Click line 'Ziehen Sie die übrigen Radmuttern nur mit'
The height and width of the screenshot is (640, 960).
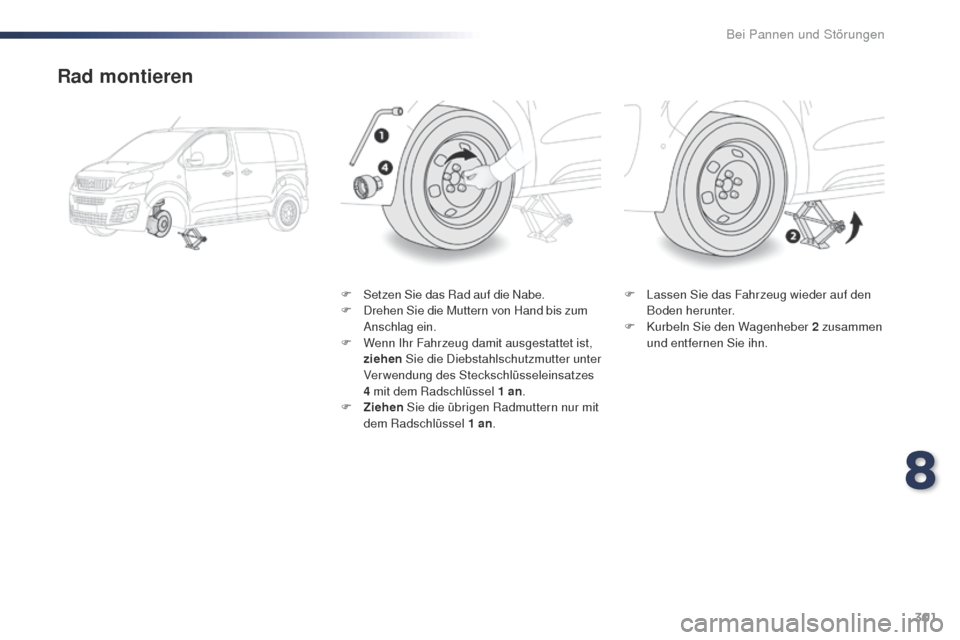[481, 407]
